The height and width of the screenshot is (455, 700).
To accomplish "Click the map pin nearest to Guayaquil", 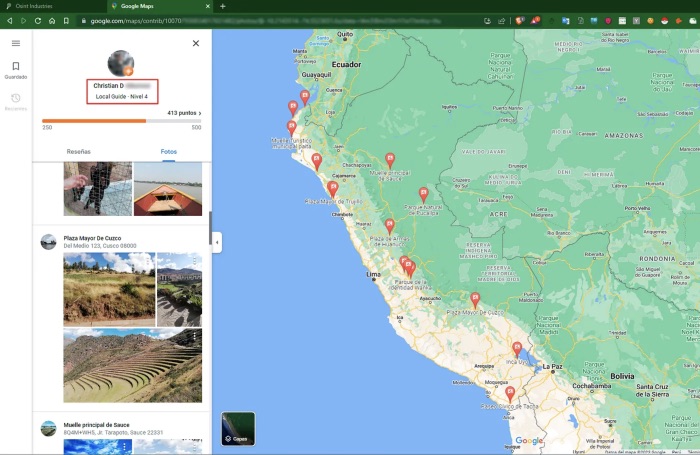I will (305, 97).
